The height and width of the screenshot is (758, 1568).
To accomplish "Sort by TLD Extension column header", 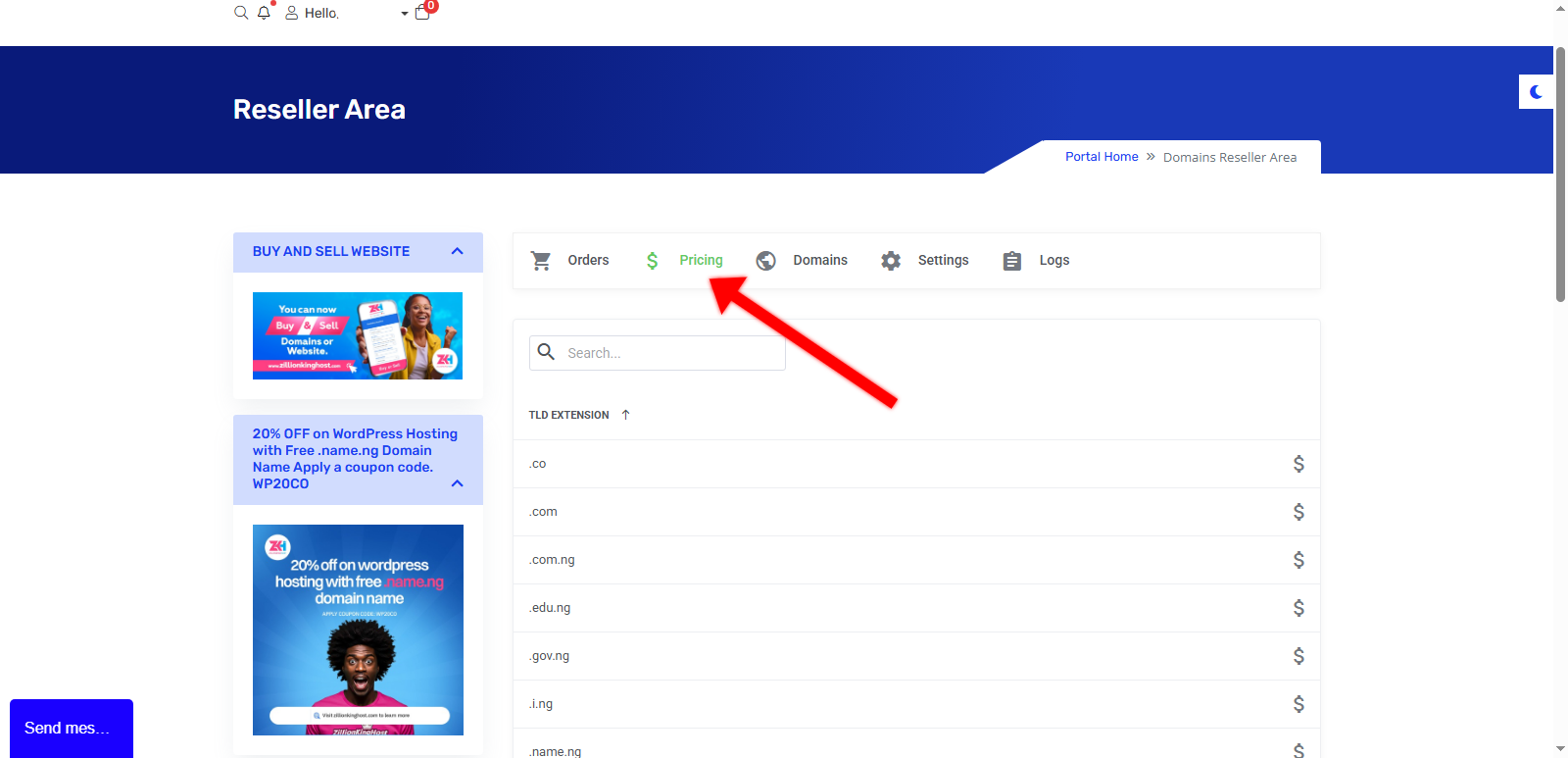I will coord(569,415).
